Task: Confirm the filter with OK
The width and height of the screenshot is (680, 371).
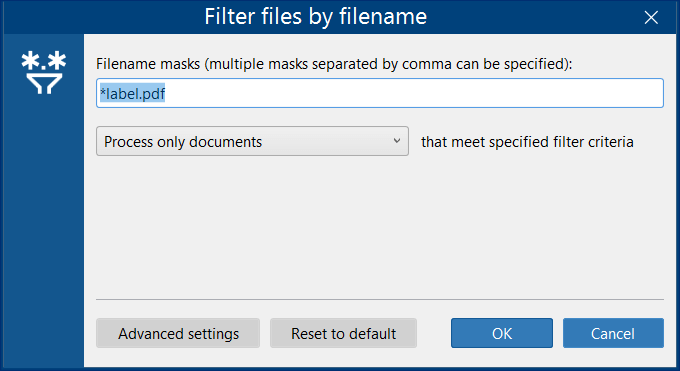Action: pyautogui.click(x=502, y=333)
